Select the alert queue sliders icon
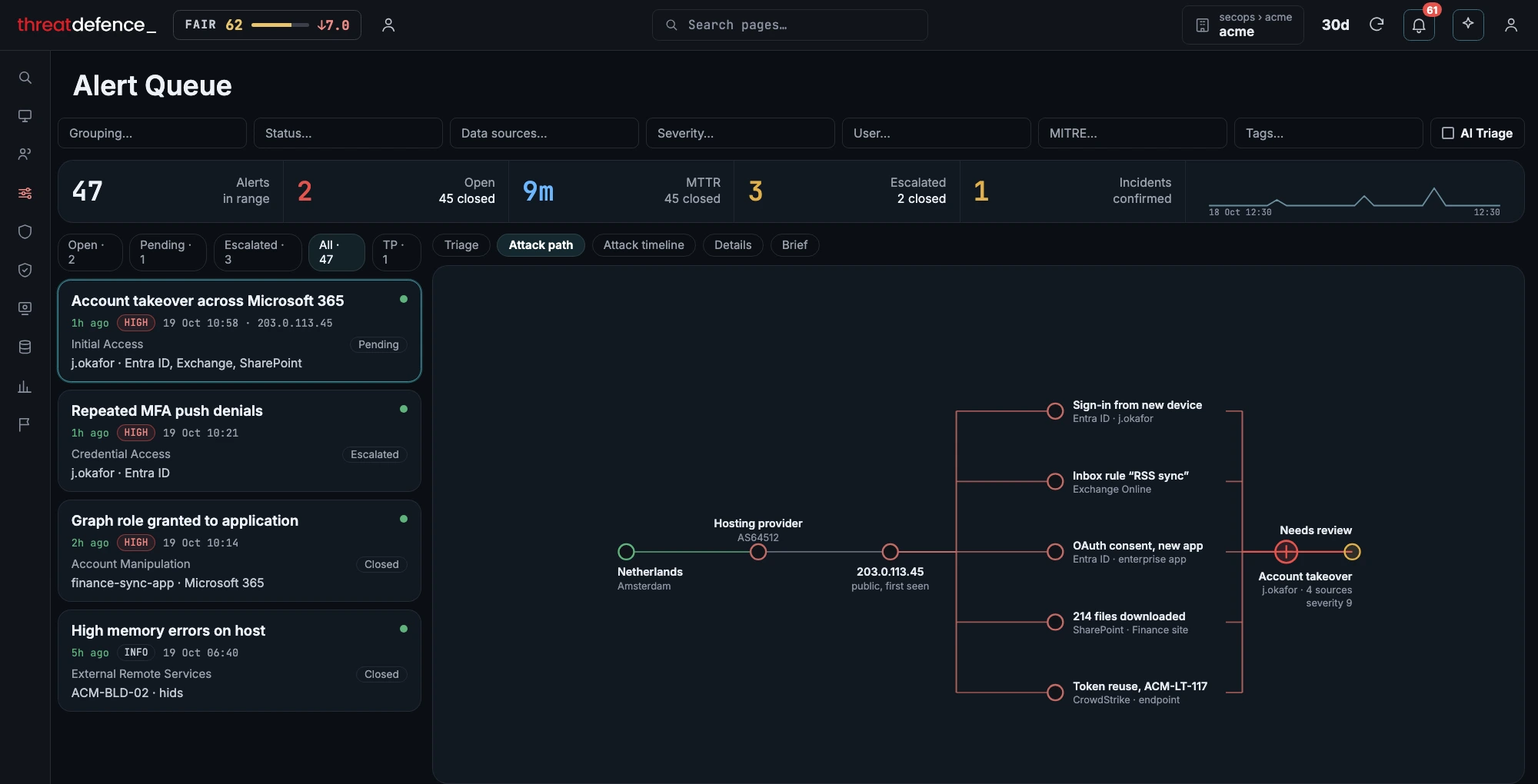Screen dimensions: 1538x784 coord(25,193)
